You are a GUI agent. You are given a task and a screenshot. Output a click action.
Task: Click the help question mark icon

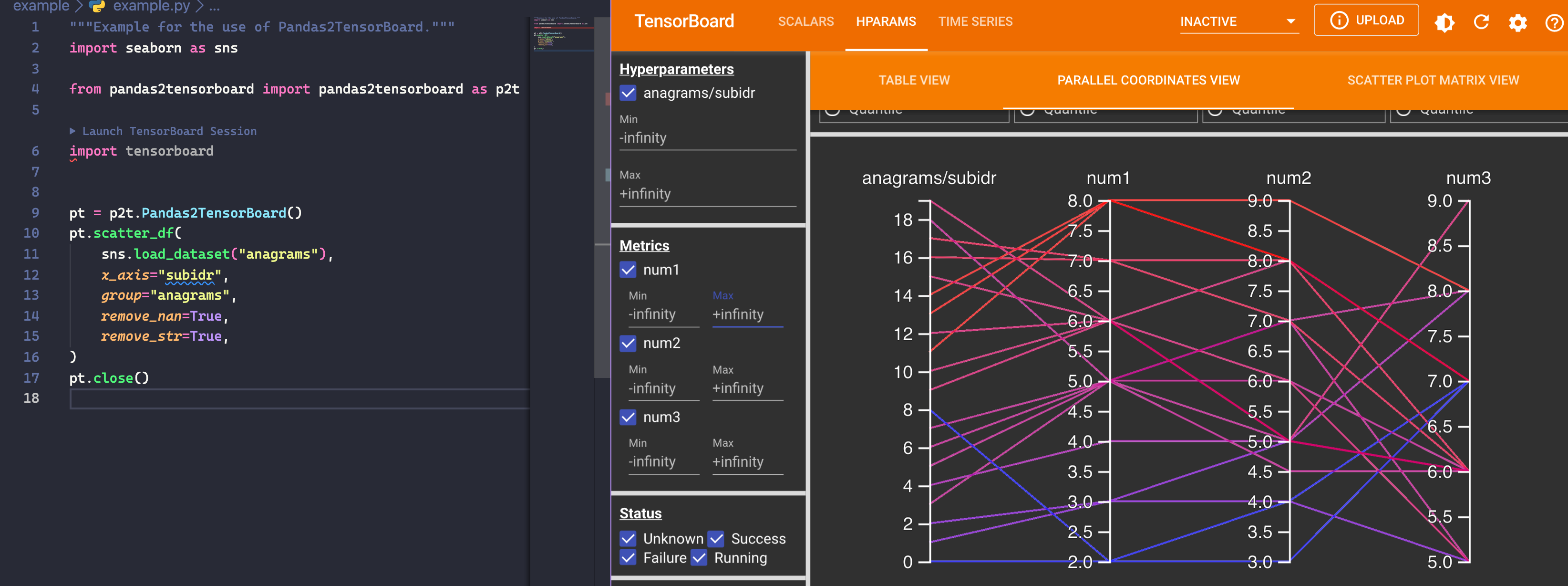1554,22
